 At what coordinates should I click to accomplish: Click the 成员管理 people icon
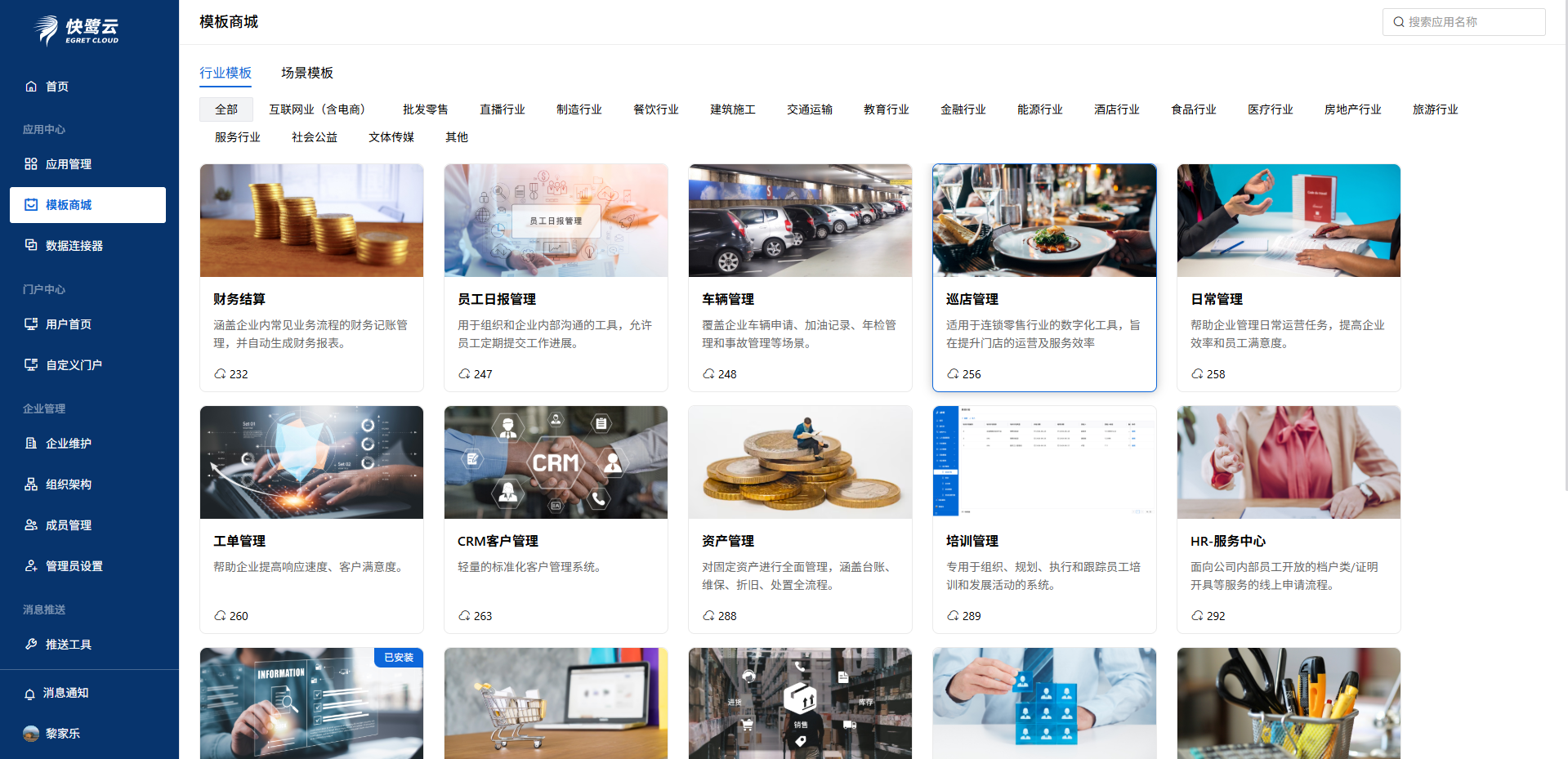(x=31, y=525)
